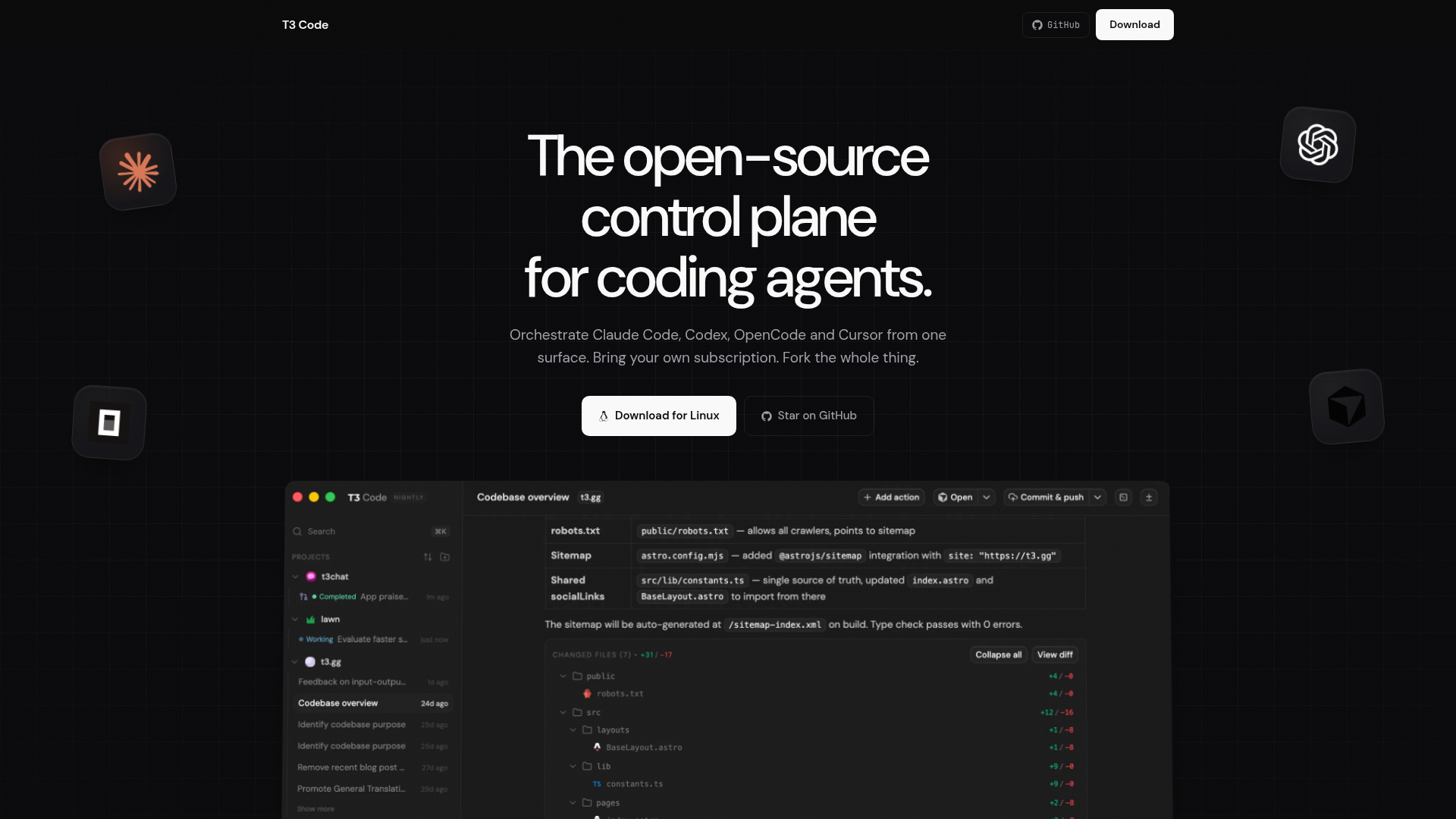Image resolution: width=1456 pixels, height=819 pixels.
Task: Click the pages folder icon
Action: (587, 802)
